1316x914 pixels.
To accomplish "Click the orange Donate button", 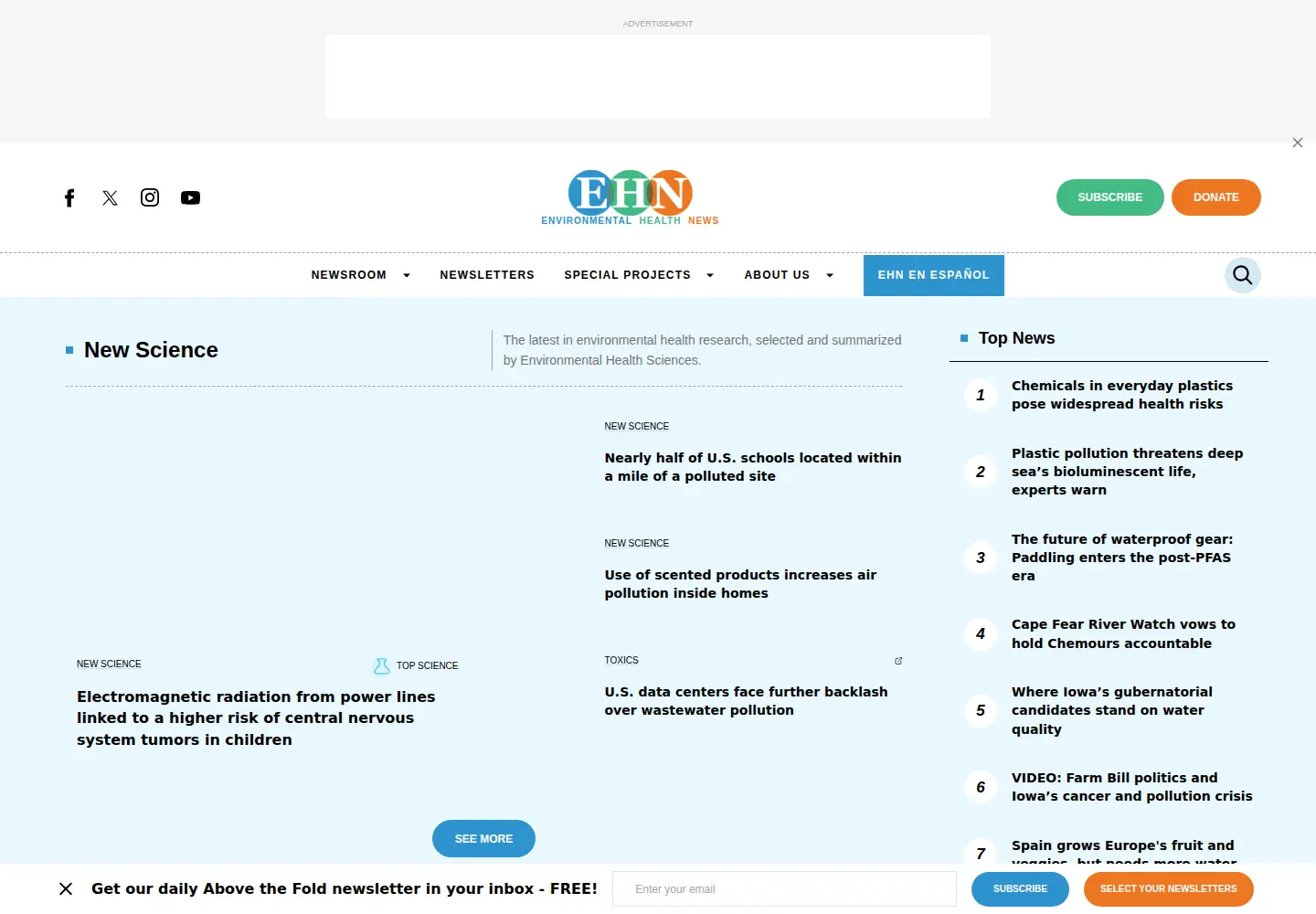I will (1216, 197).
